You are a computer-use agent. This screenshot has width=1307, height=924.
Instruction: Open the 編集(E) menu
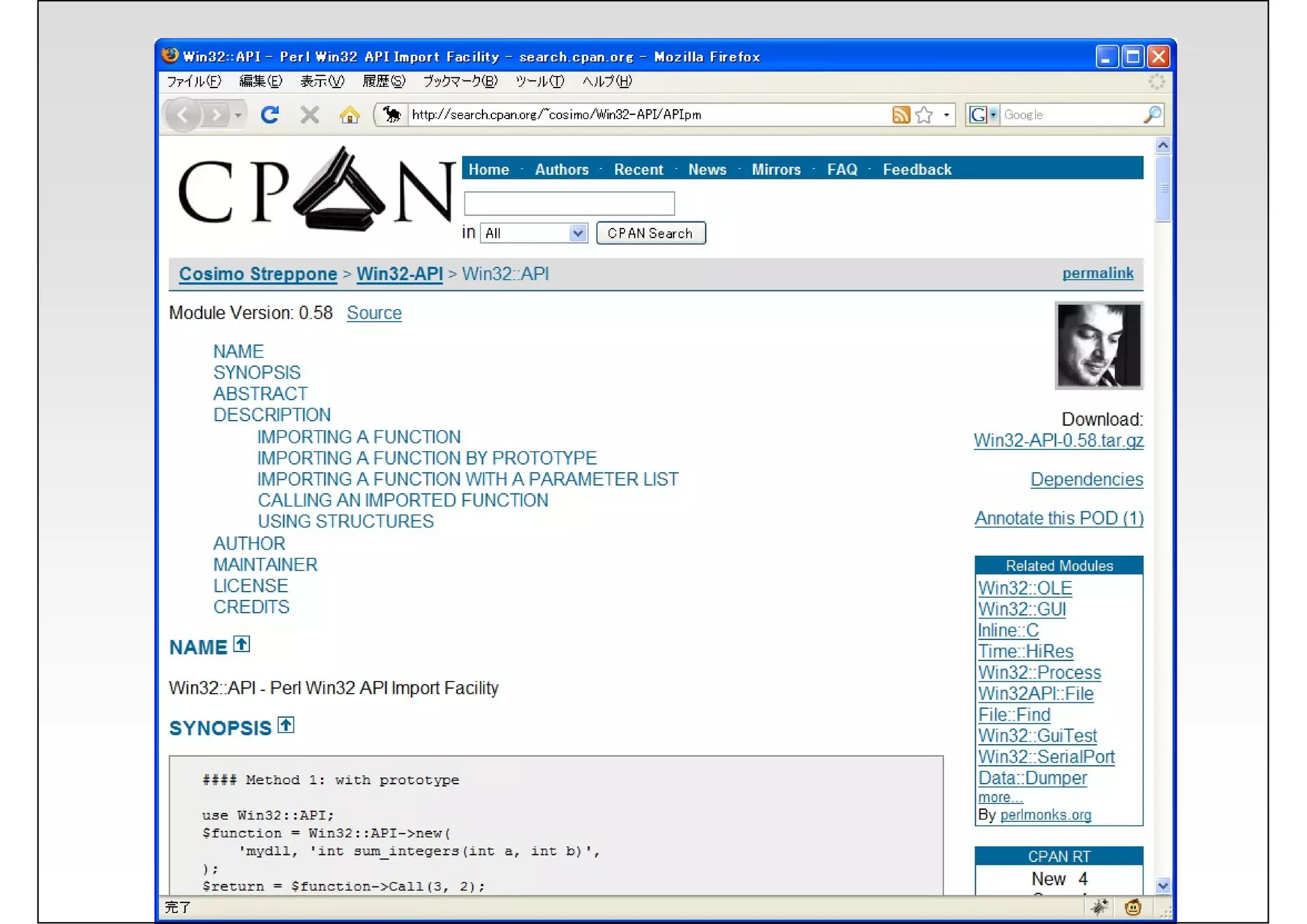[x=260, y=82]
